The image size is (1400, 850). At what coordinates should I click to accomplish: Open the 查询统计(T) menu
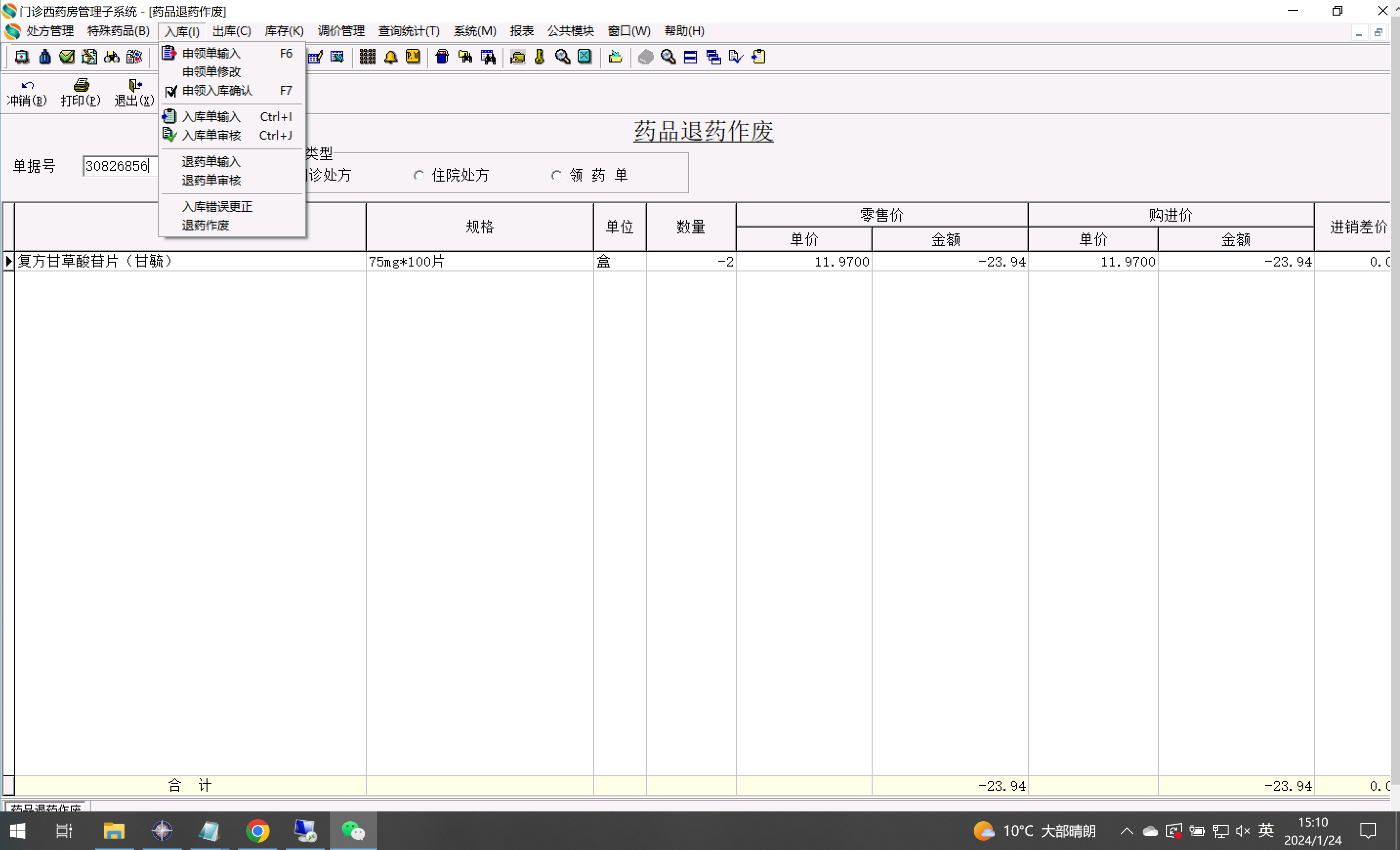coord(409,31)
